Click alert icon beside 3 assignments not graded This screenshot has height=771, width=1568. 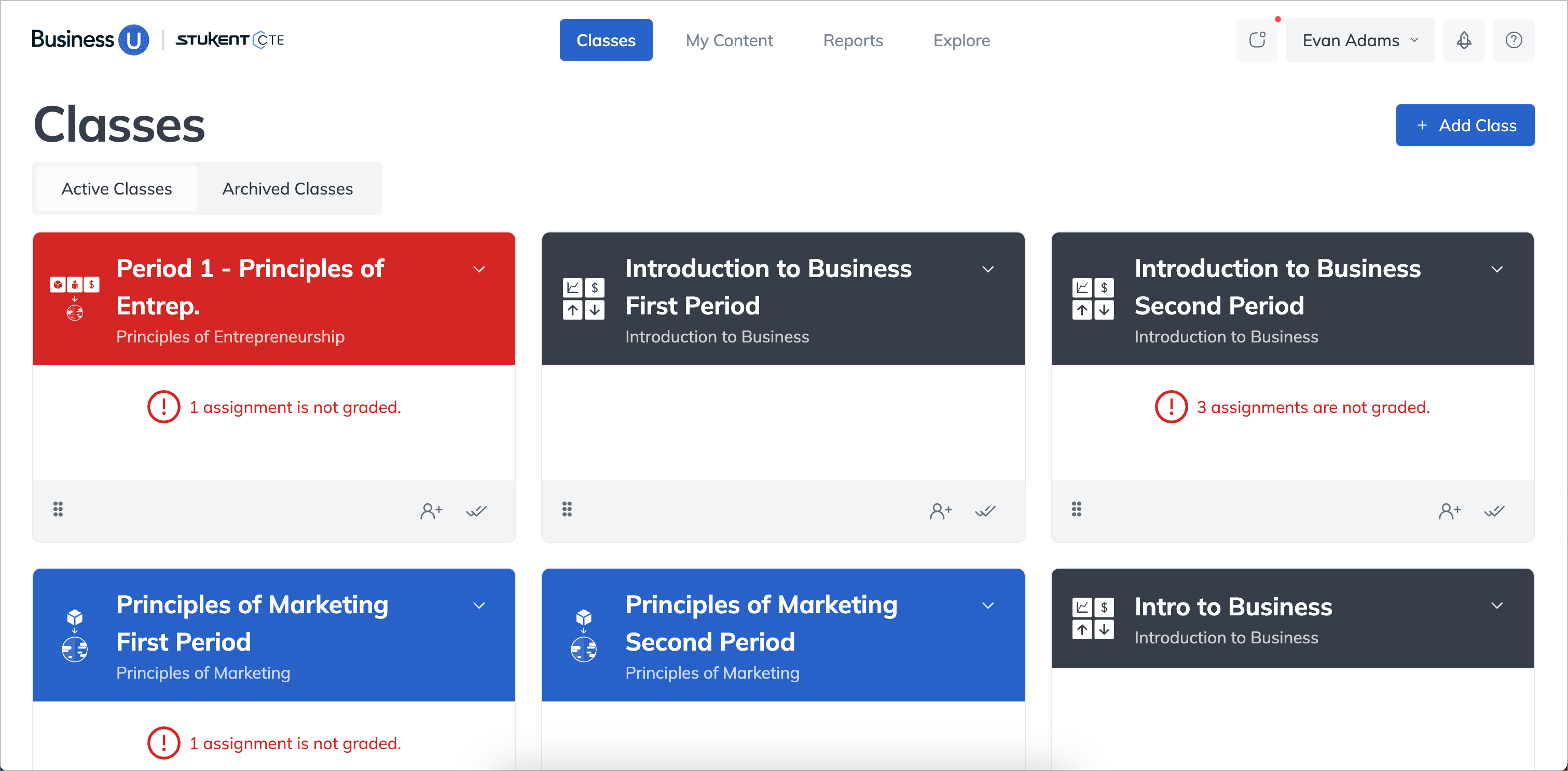point(1171,406)
